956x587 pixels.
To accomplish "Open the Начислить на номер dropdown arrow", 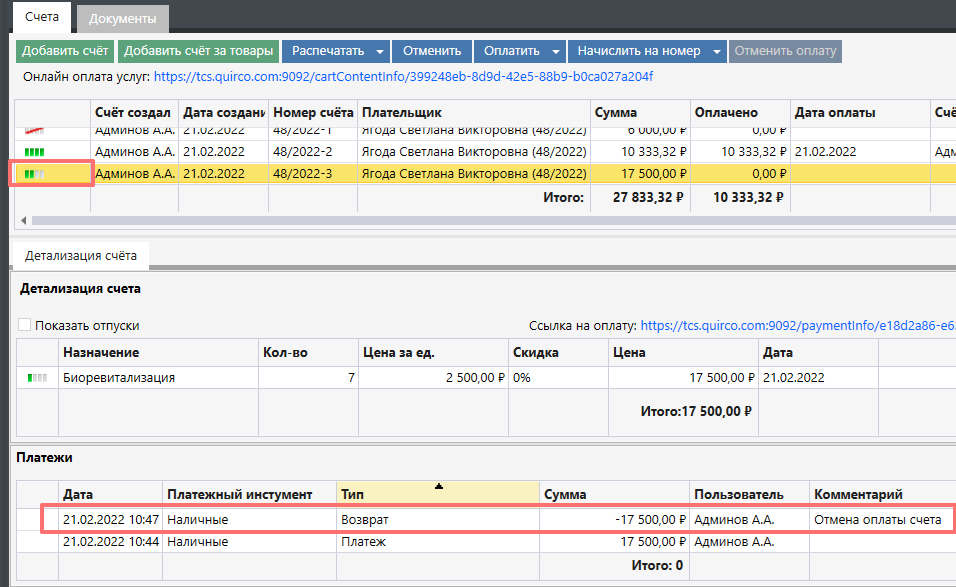I will [x=716, y=51].
